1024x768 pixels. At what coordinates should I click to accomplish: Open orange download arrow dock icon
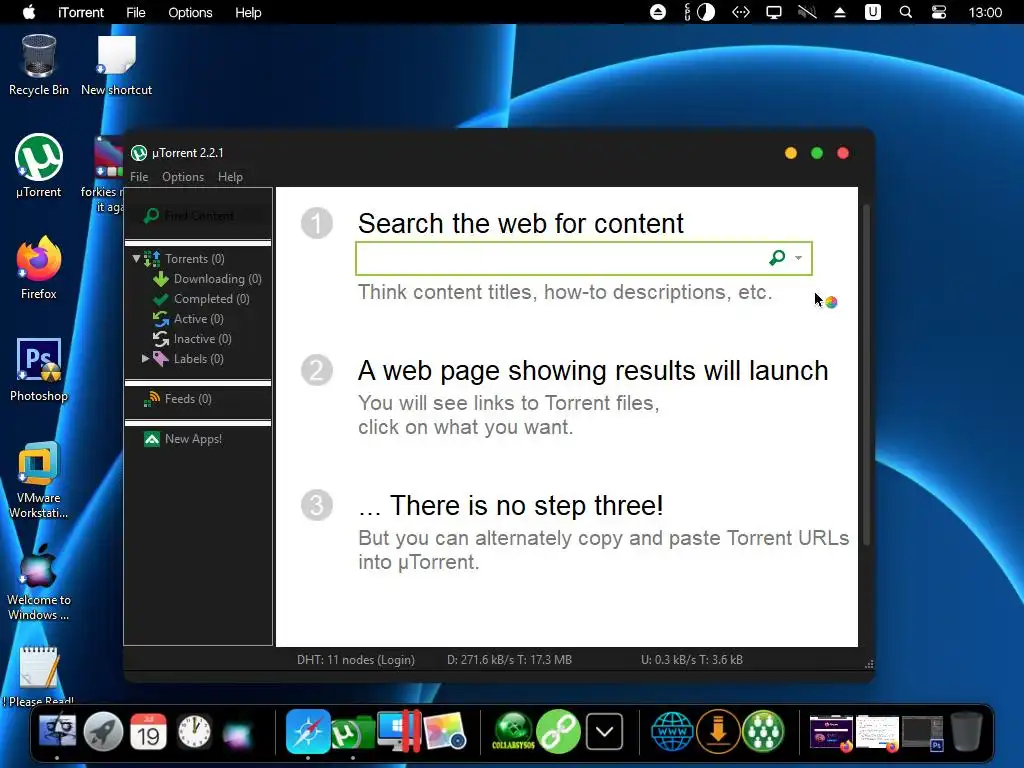718,731
